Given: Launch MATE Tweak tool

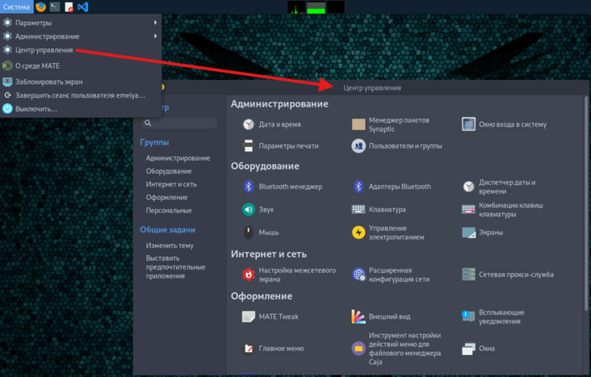Looking at the screenshot, I should [x=270, y=317].
